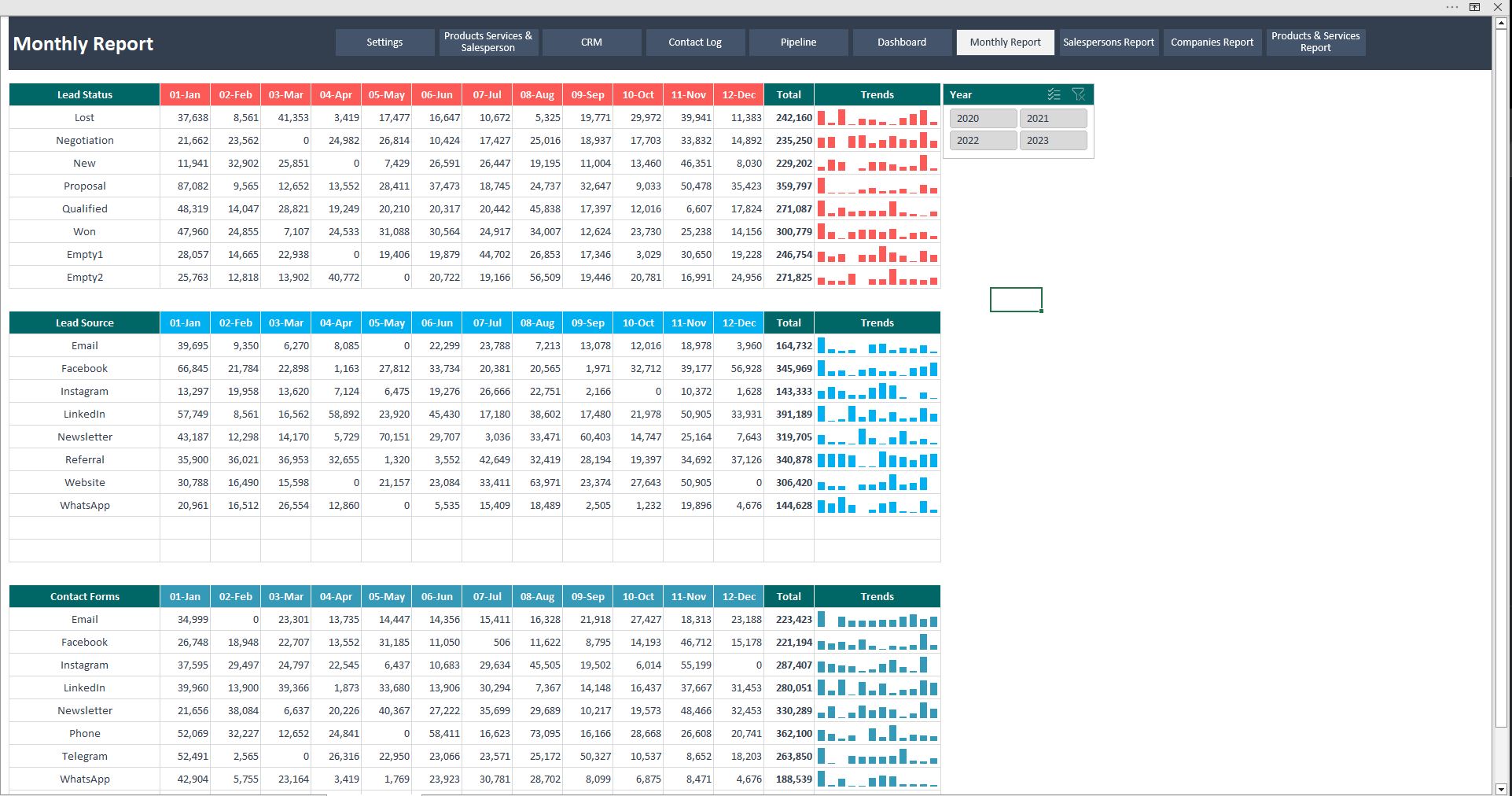Open the Dashboard tab
Screen dimensions: 1512x796
point(902,42)
